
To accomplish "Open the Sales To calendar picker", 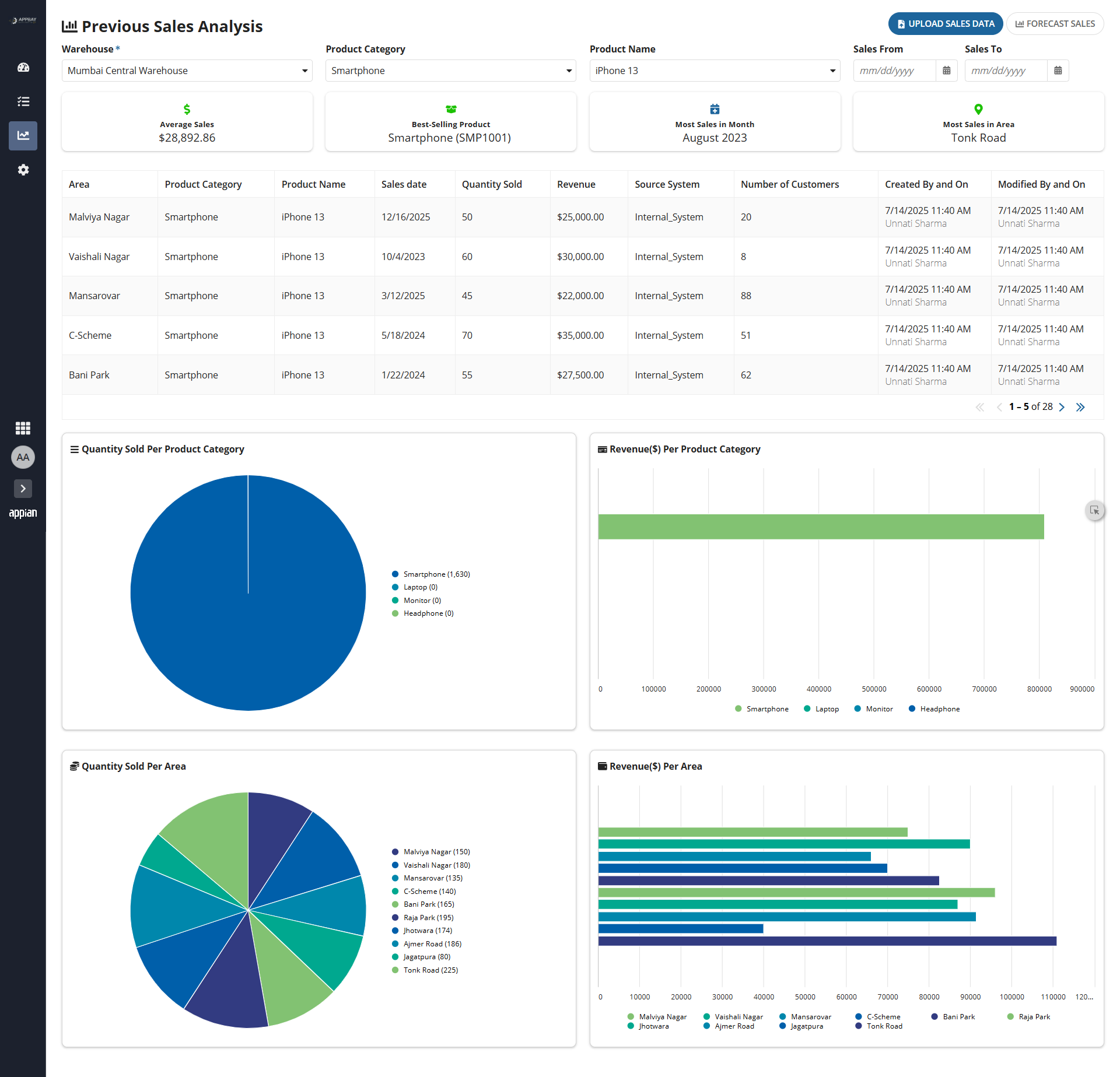I will [x=1058, y=71].
